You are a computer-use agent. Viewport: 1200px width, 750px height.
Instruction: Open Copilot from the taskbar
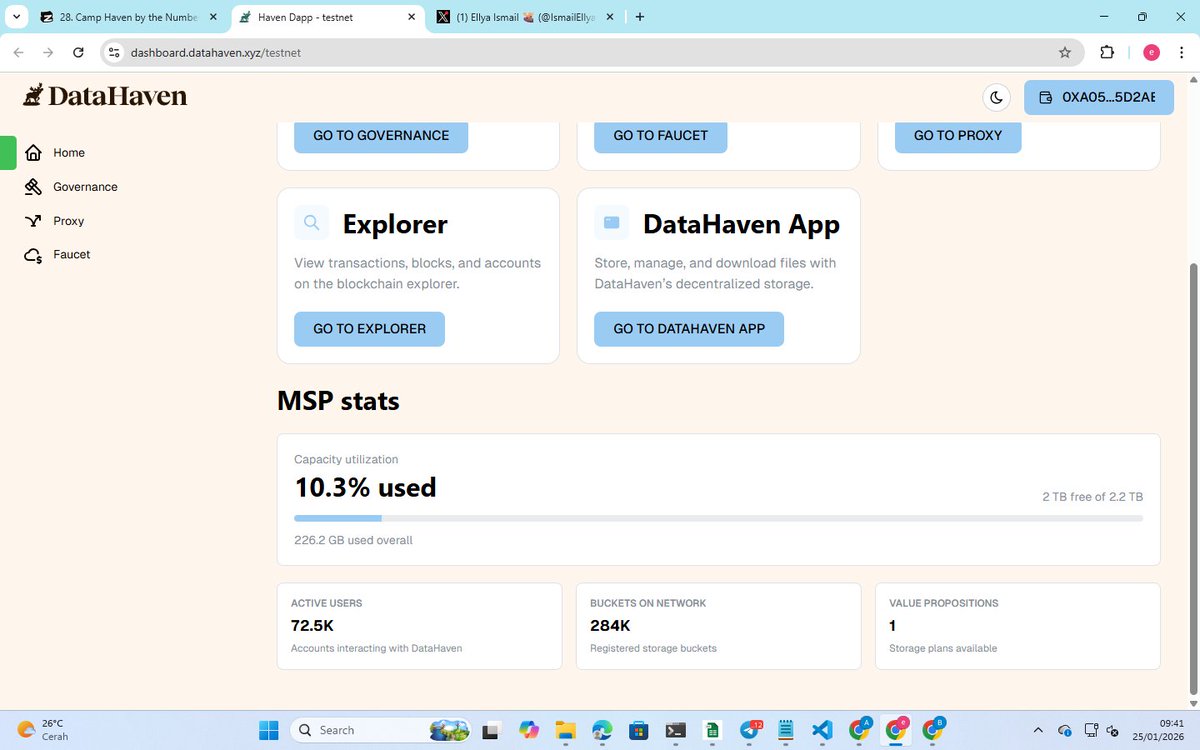pos(530,730)
